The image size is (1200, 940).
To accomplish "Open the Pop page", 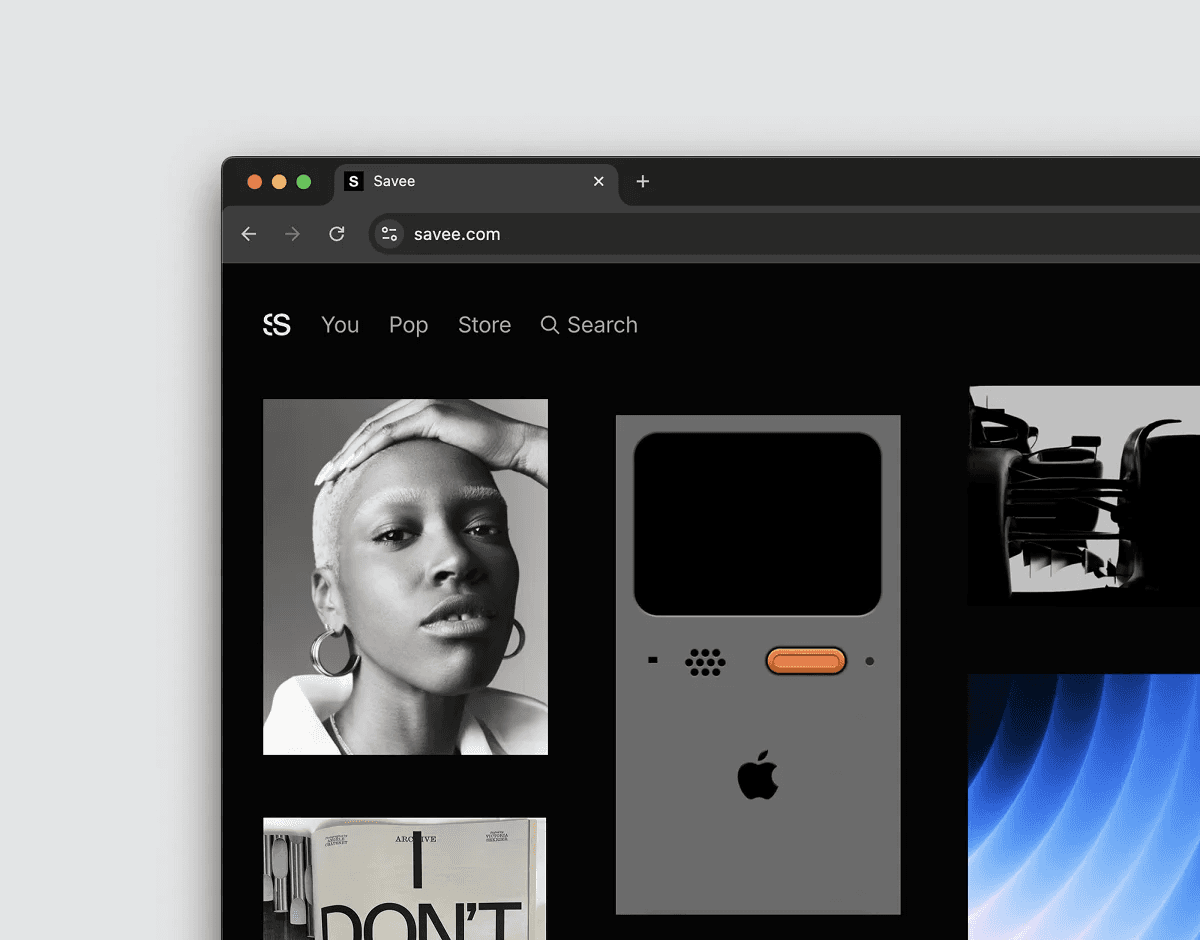I will [x=408, y=326].
